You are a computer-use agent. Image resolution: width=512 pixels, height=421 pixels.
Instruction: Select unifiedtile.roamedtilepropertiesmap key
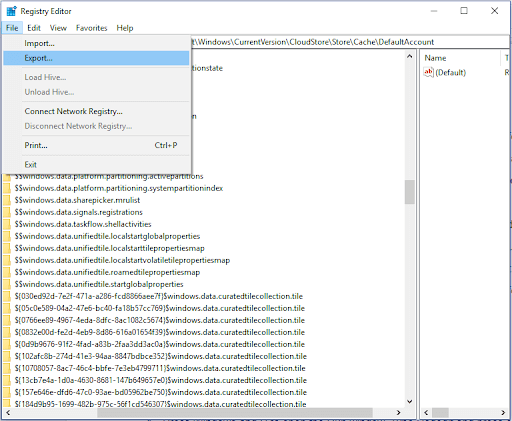(x=107, y=272)
